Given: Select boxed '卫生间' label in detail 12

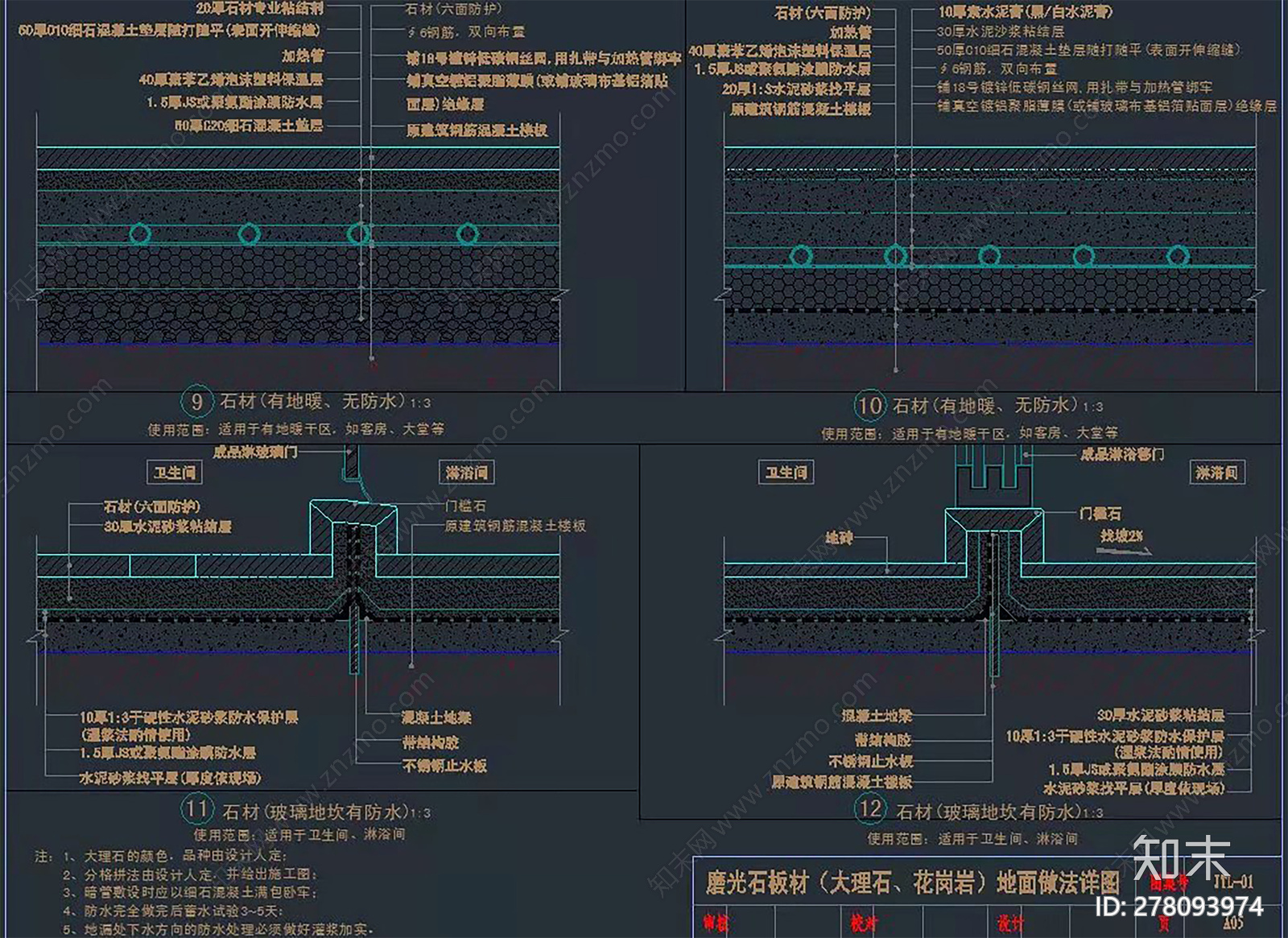Looking at the screenshot, I should [x=786, y=473].
